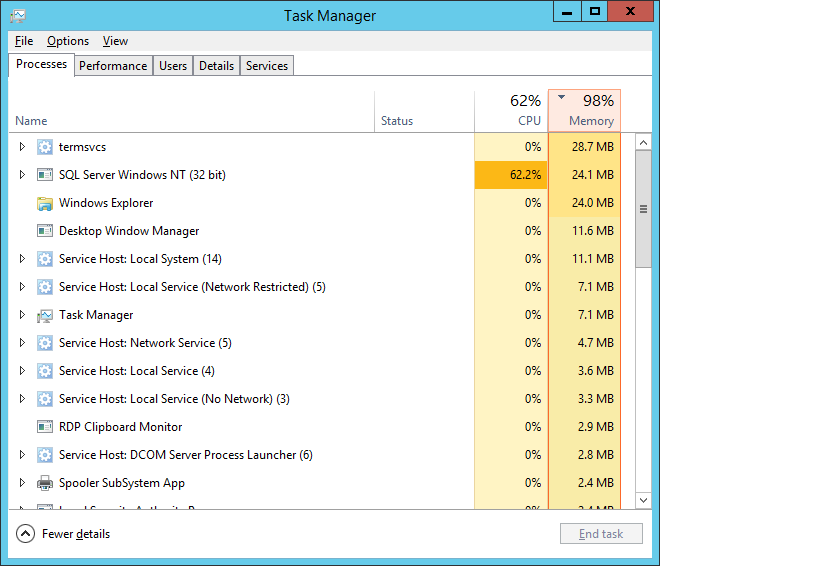This screenshot has height=566, width=819.
Task: Click the SQL Server Windows NT process icon
Action: tap(45, 175)
